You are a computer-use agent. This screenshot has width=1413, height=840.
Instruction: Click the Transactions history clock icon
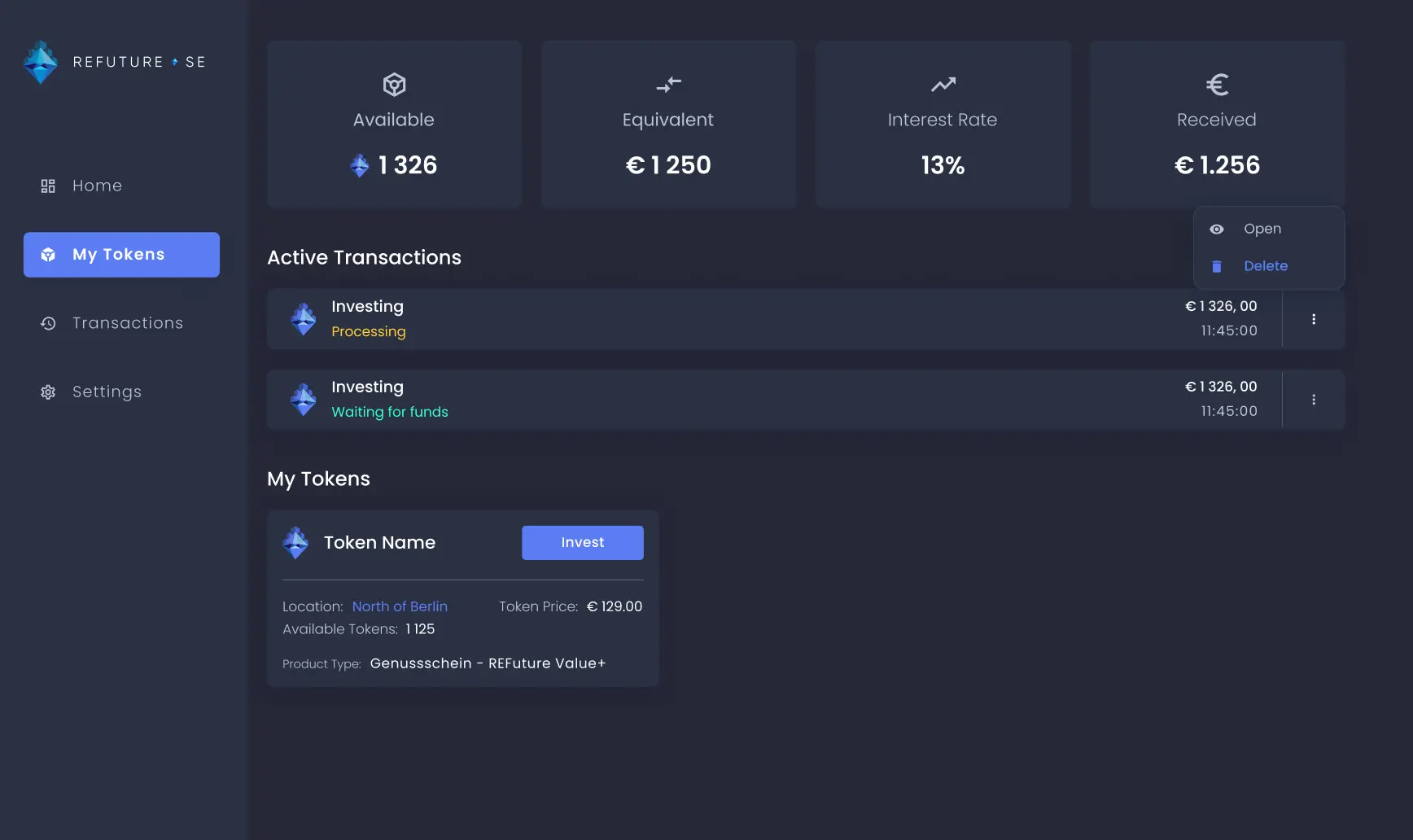(48, 323)
